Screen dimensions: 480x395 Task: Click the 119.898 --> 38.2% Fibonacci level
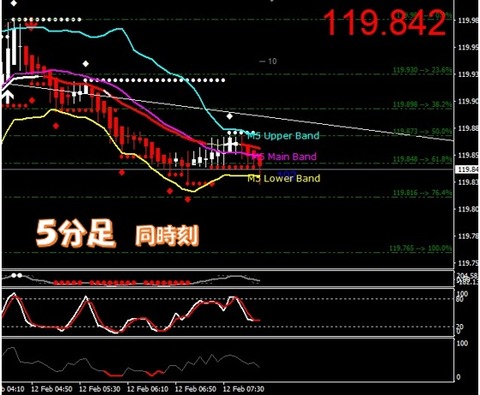pyautogui.click(x=422, y=105)
